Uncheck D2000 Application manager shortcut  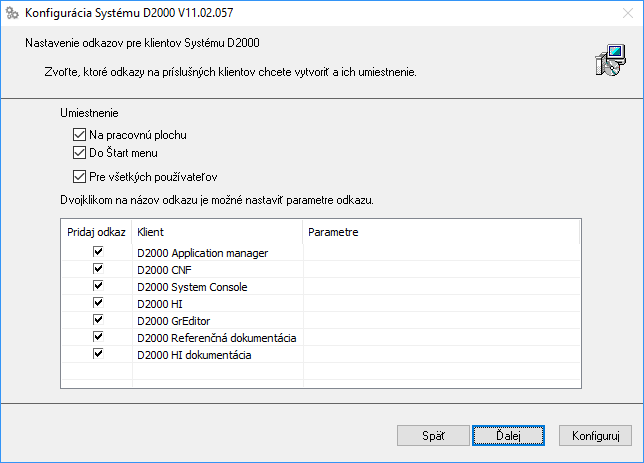pyautogui.click(x=98, y=253)
